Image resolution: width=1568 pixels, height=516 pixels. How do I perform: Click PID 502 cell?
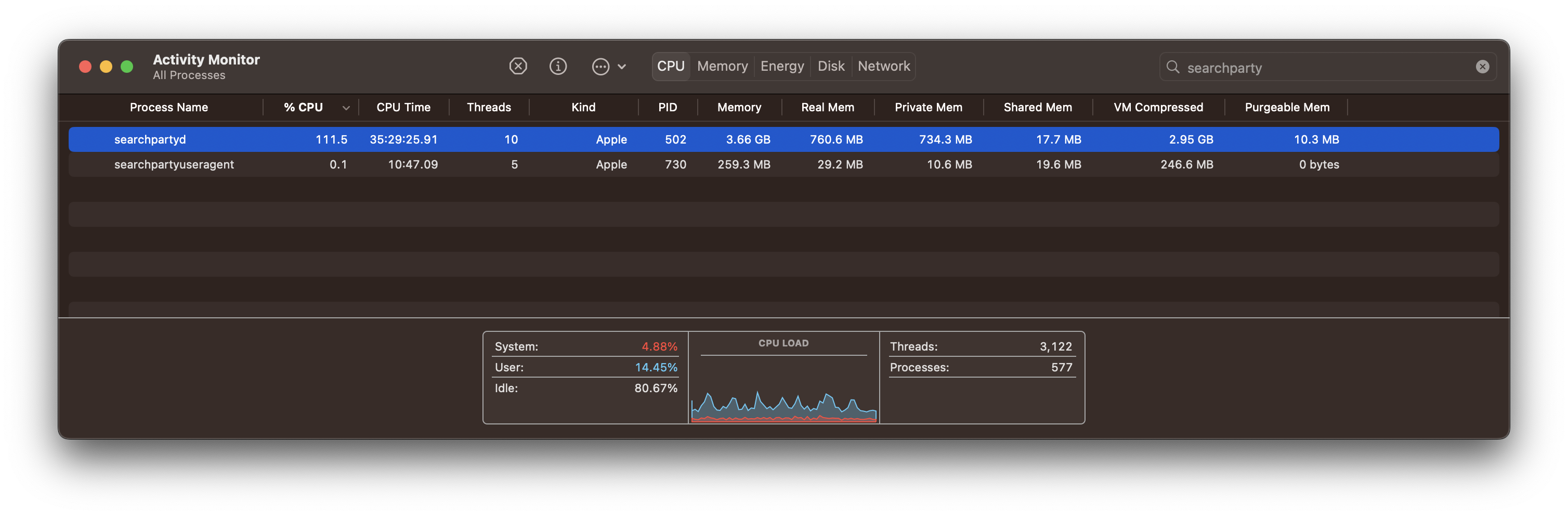coord(675,139)
